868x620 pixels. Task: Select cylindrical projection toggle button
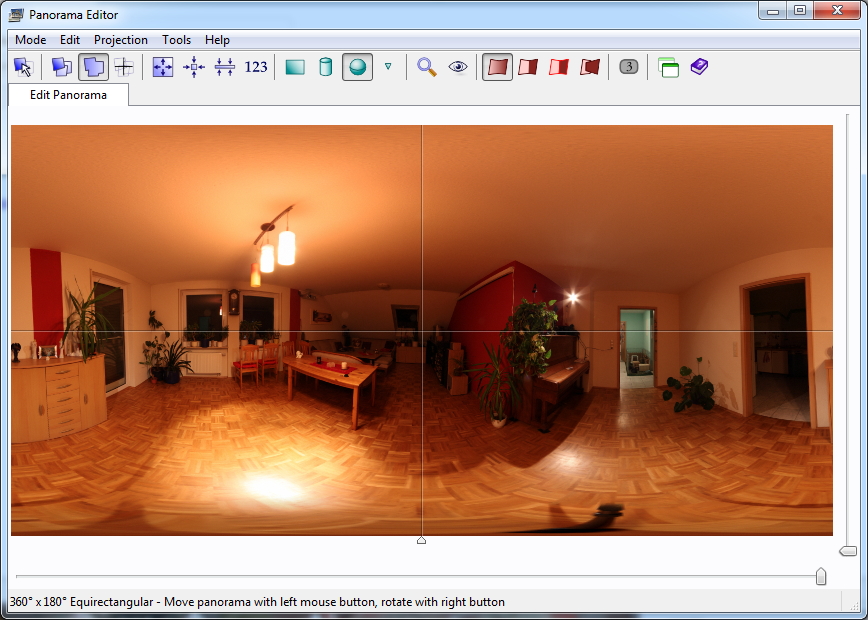(325, 67)
